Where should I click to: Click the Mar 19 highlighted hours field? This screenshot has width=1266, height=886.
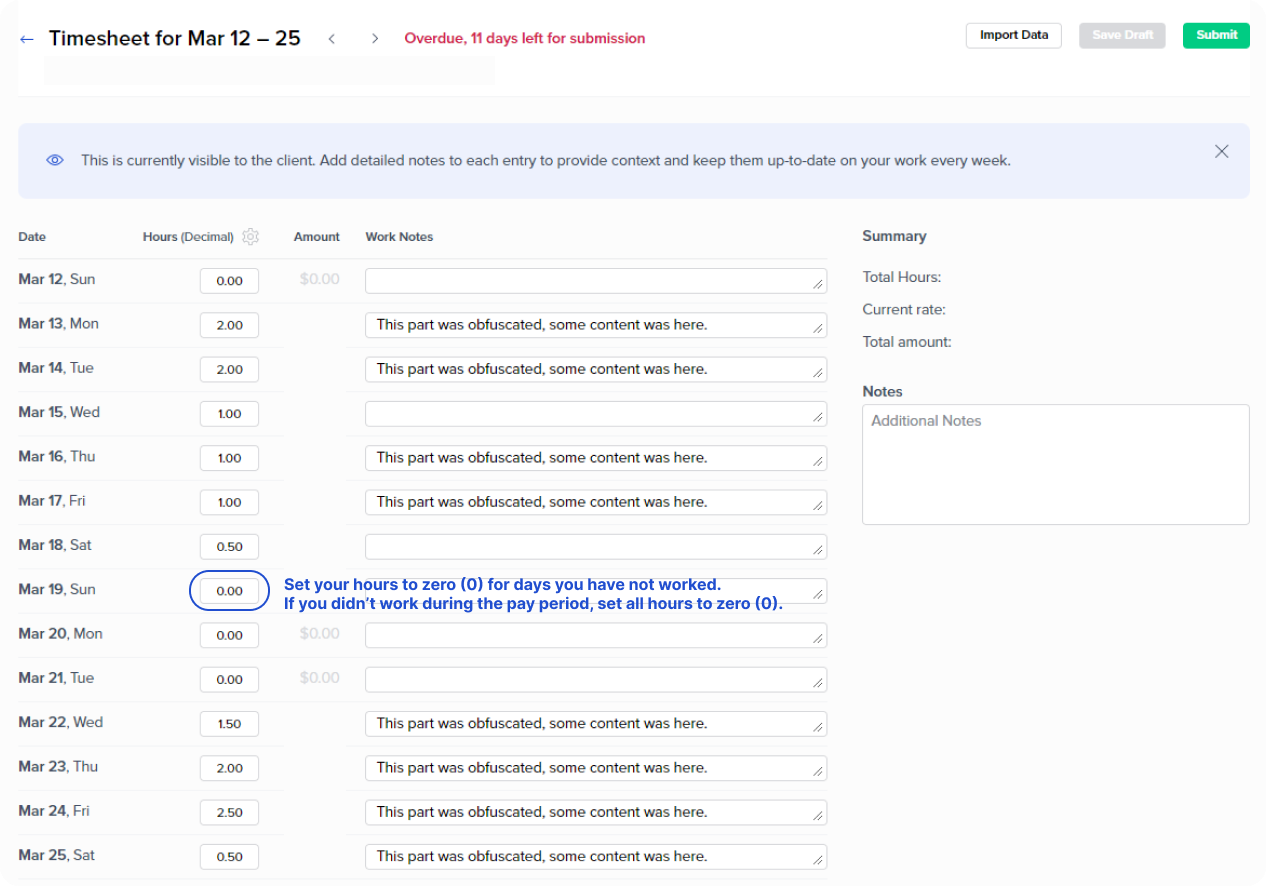coord(229,591)
